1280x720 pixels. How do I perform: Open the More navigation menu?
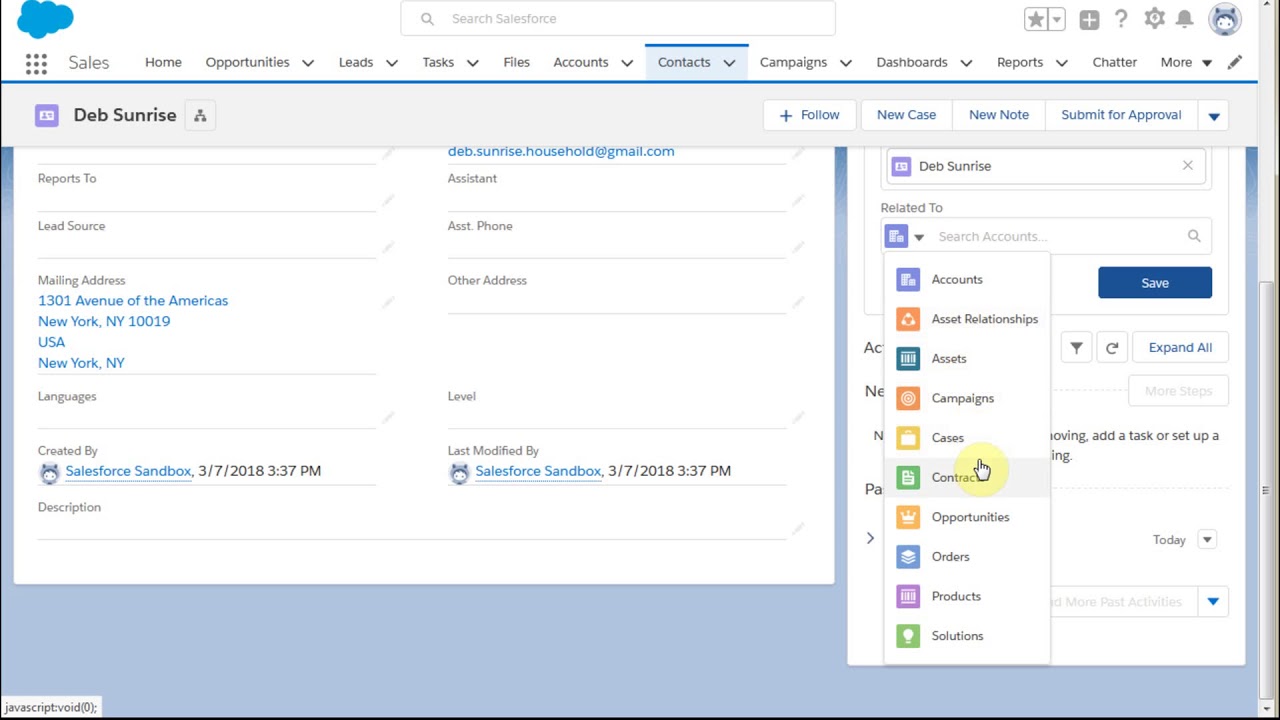click(1186, 62)
